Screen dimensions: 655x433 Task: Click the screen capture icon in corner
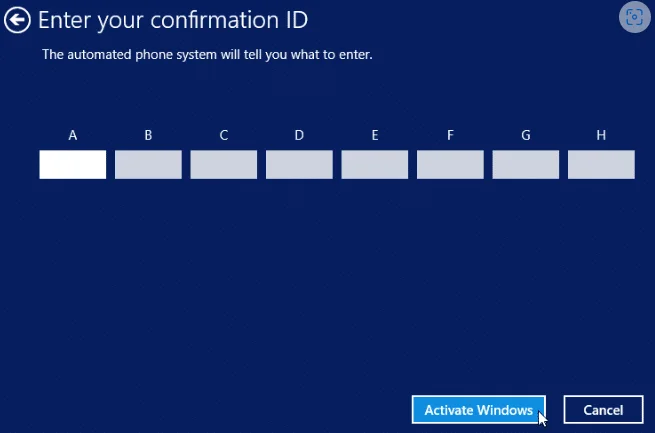tap(635, 17)
